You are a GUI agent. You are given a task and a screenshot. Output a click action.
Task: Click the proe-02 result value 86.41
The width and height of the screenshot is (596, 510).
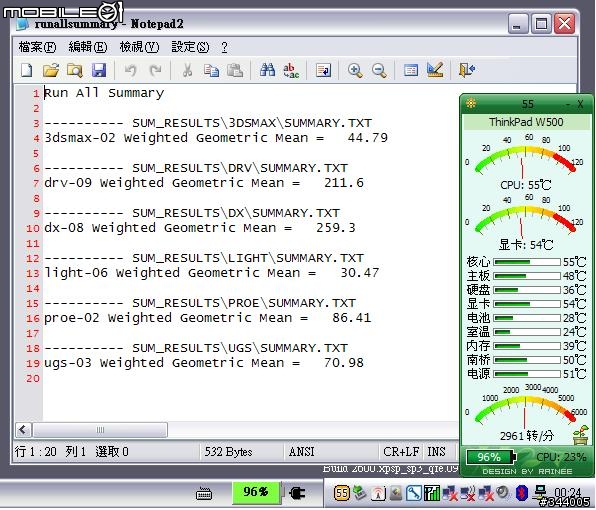pos(352,318)
